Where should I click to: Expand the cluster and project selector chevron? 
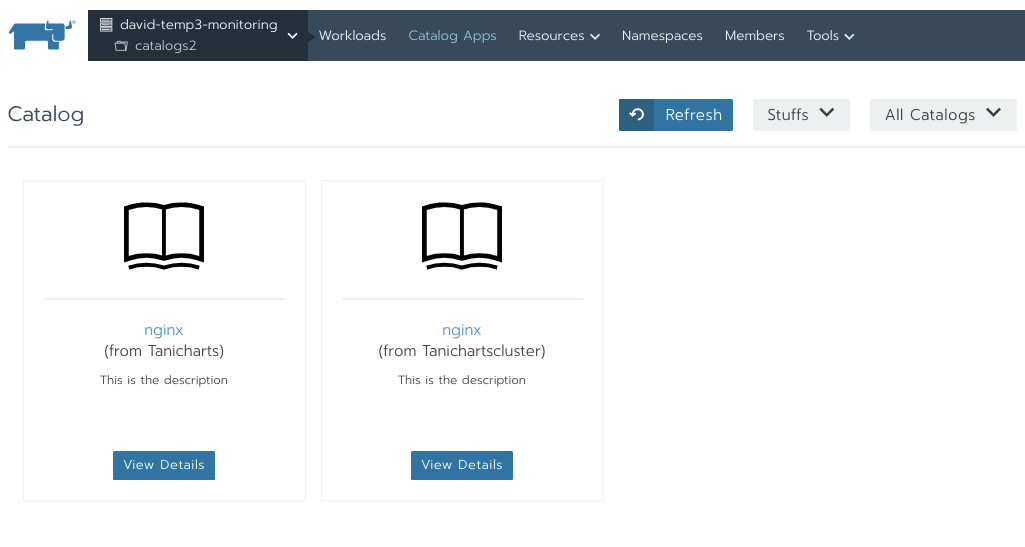(x=292, y=36)
